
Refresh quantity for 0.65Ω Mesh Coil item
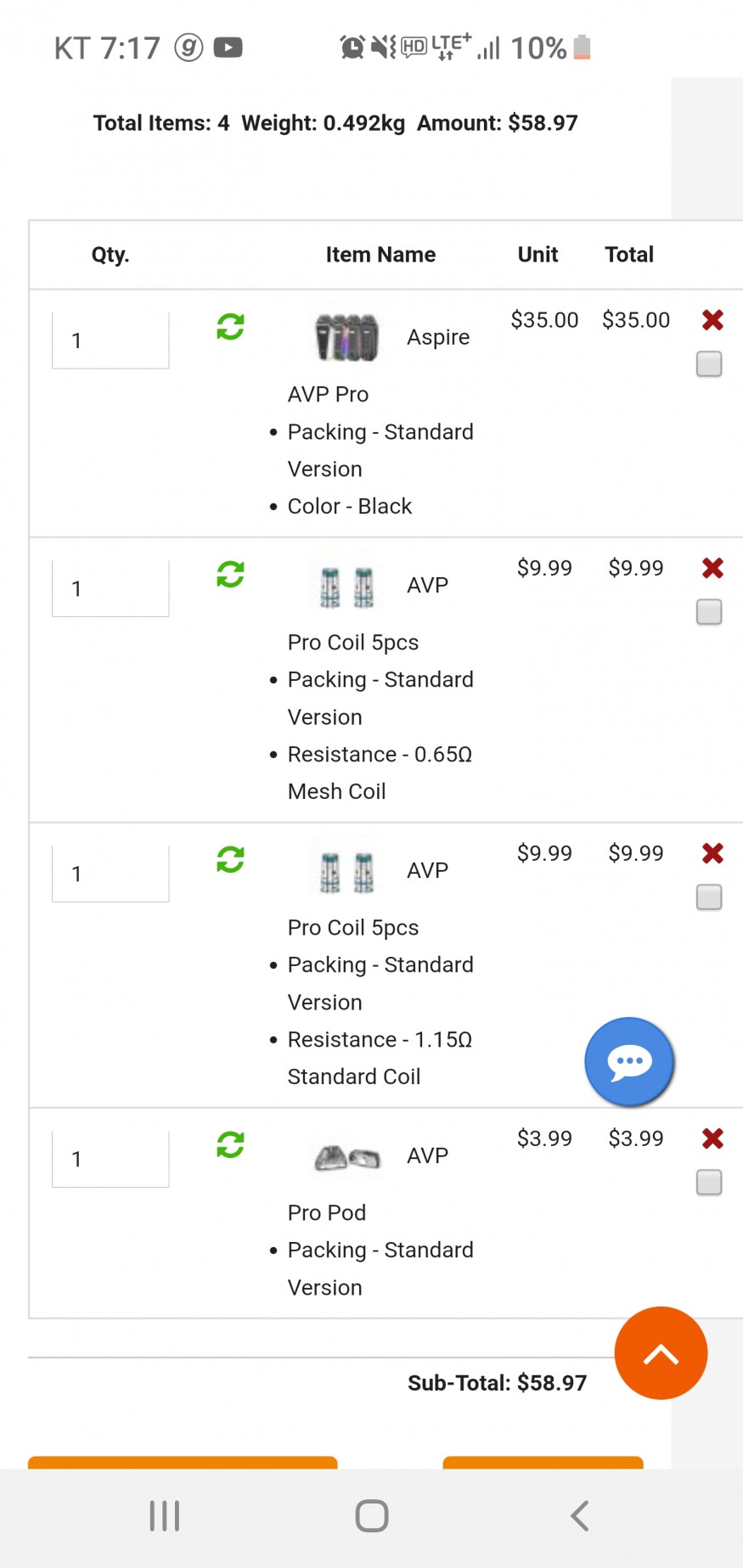[x=230, y=575]
